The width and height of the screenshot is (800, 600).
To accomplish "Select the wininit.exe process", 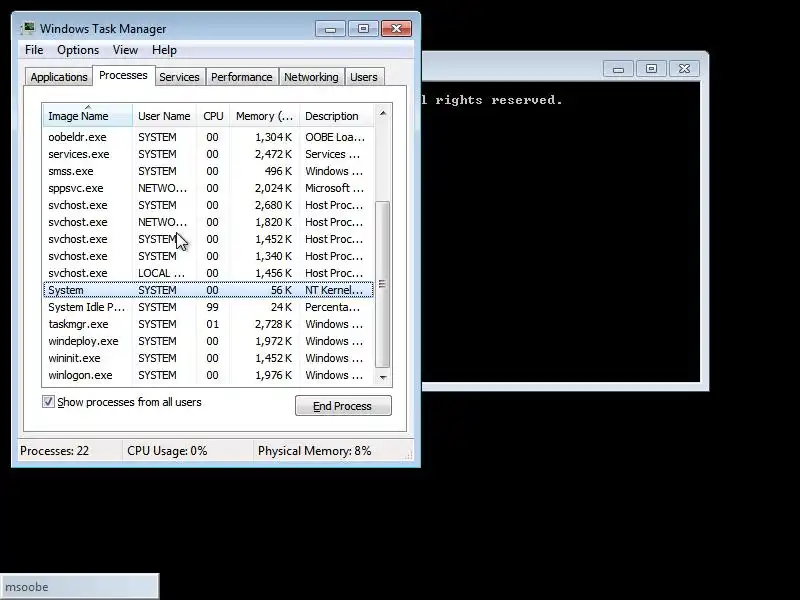I will (208, 358).
